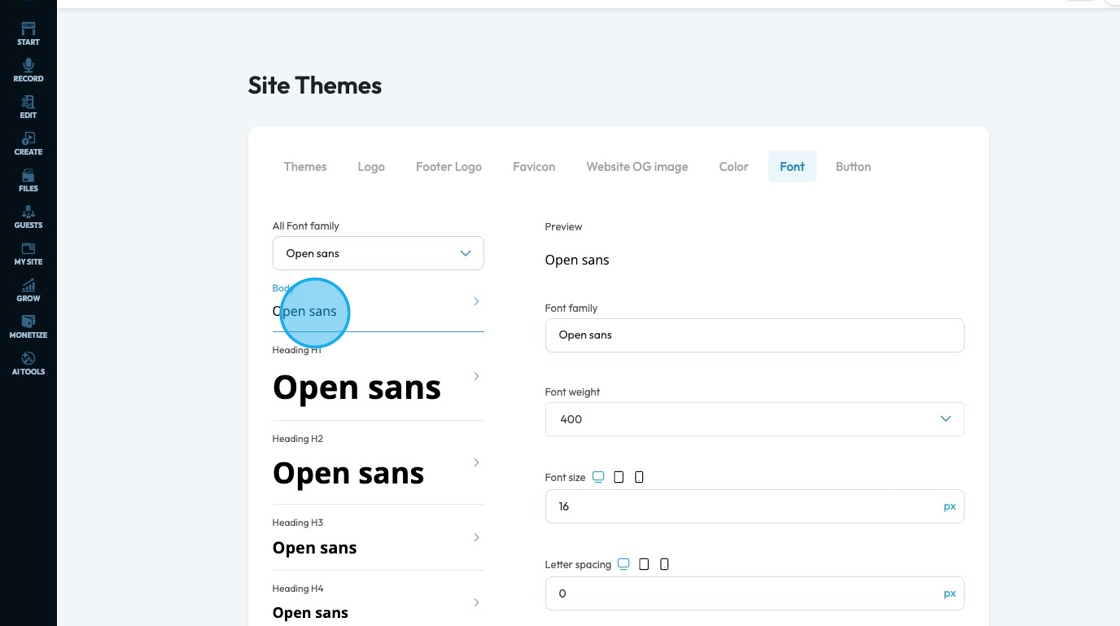Switch to the Favicon tab

coord(534,167)
